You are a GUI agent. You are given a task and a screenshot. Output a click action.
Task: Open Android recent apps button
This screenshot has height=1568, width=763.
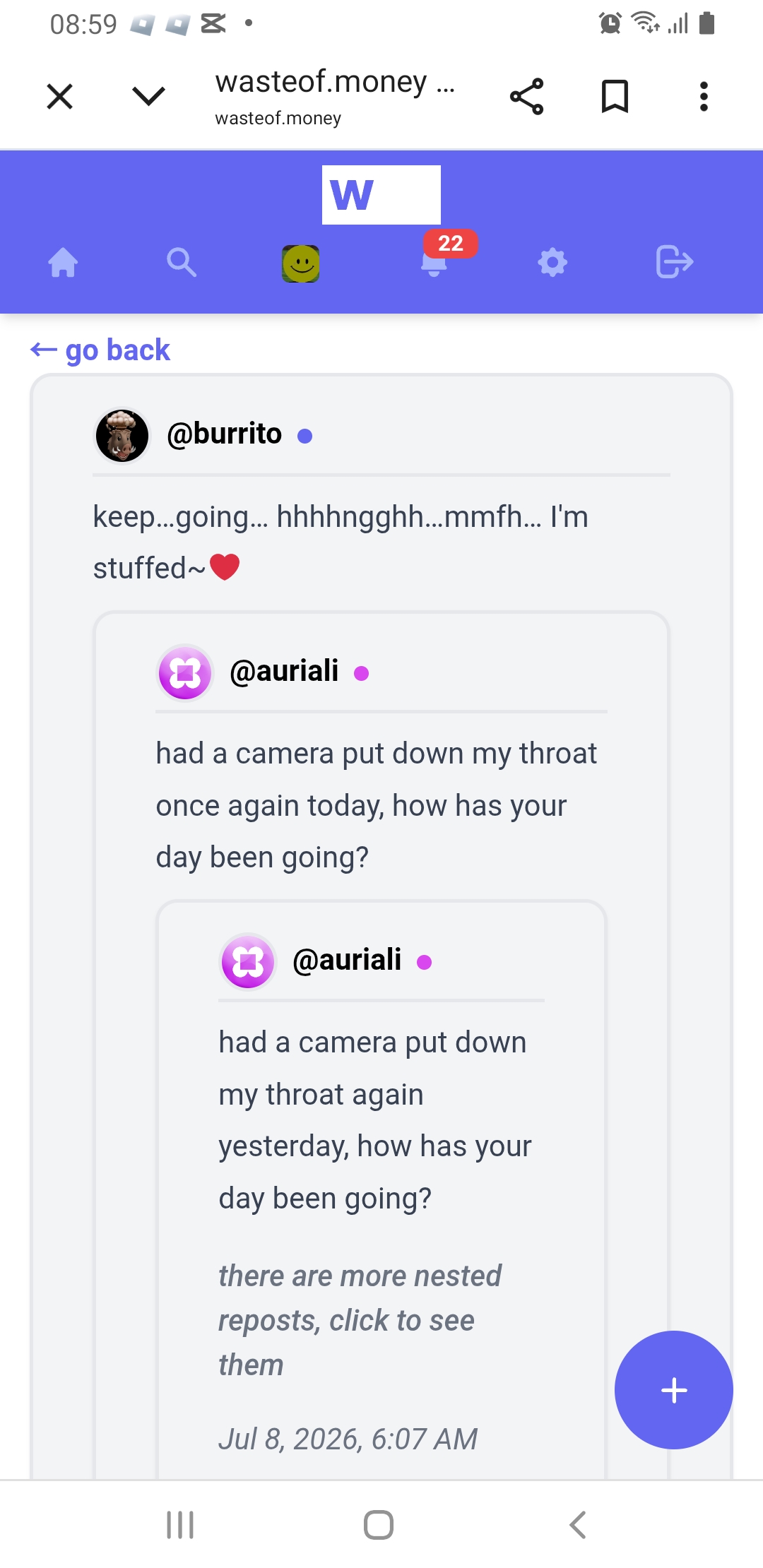click(180, 1524)
